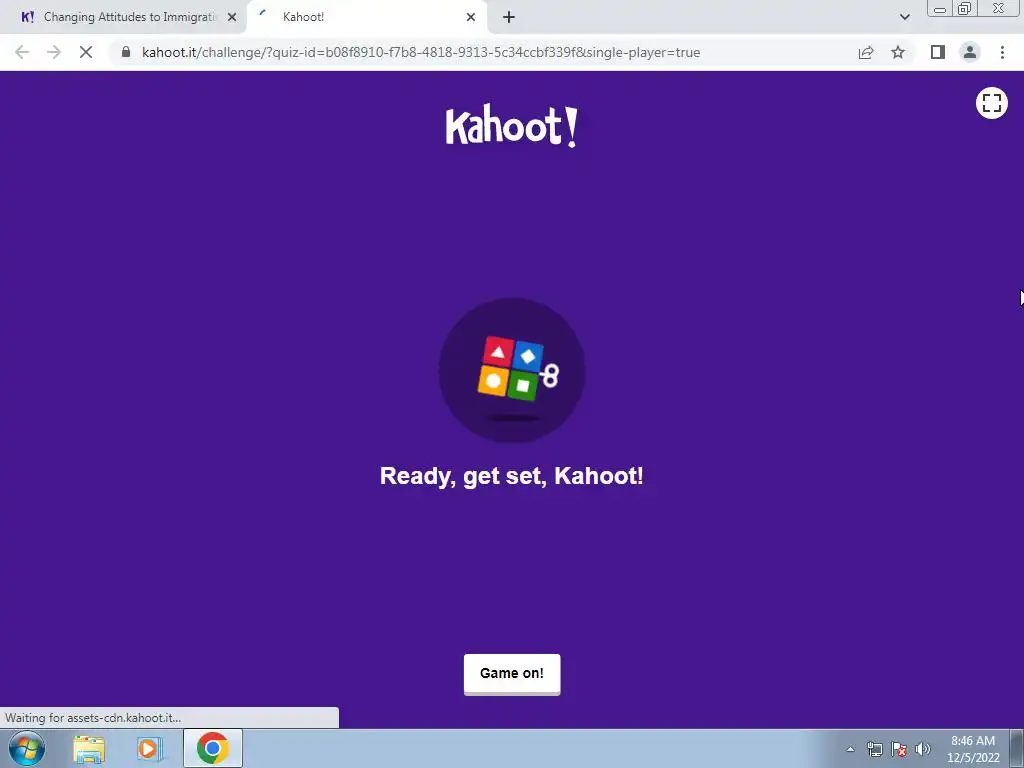Start the quiz with Game on! button
The width and height of the screenshot is (1024, 768).
coord(512,673)
